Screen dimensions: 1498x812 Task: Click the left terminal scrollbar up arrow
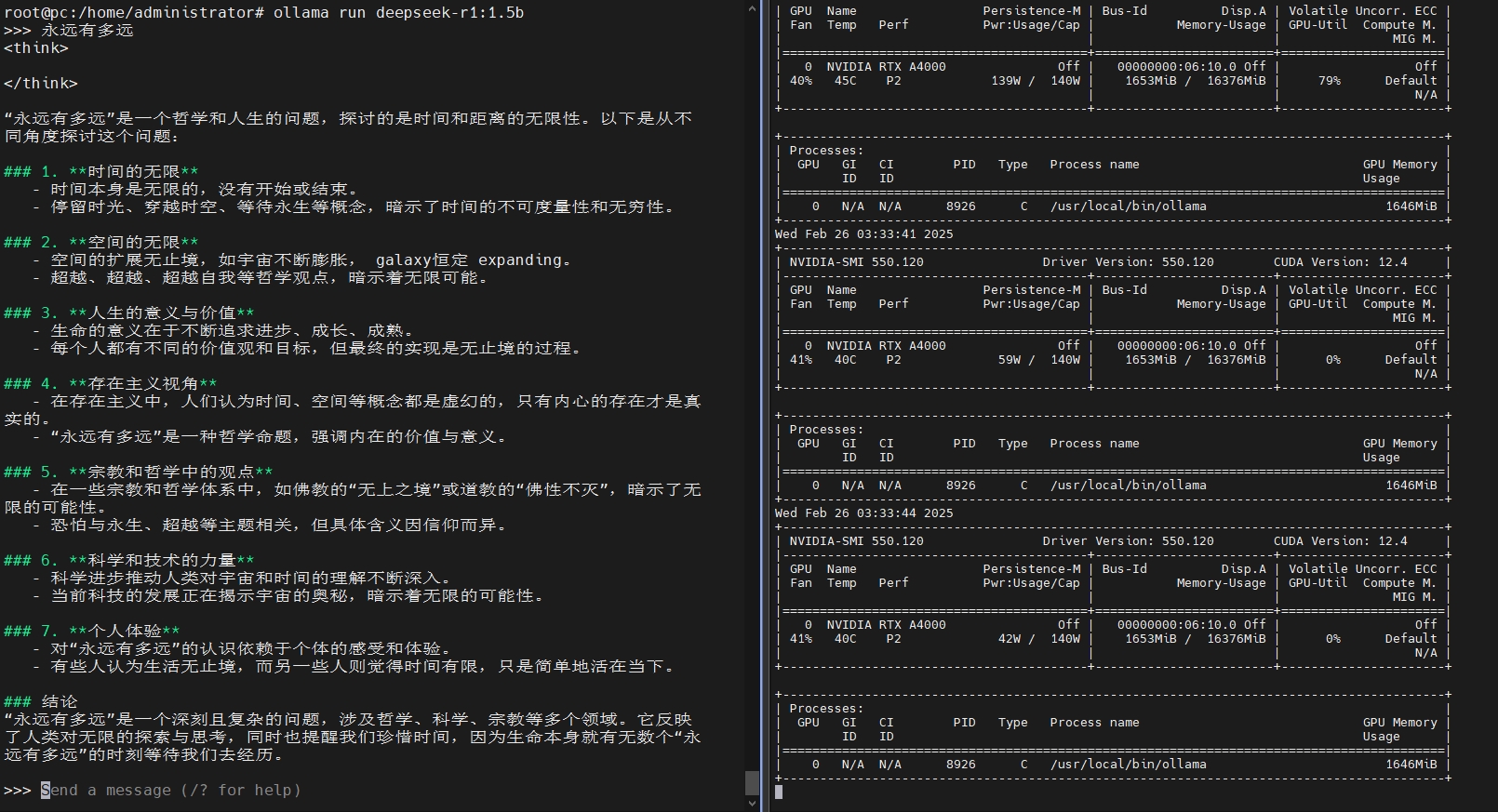point(752,8)
